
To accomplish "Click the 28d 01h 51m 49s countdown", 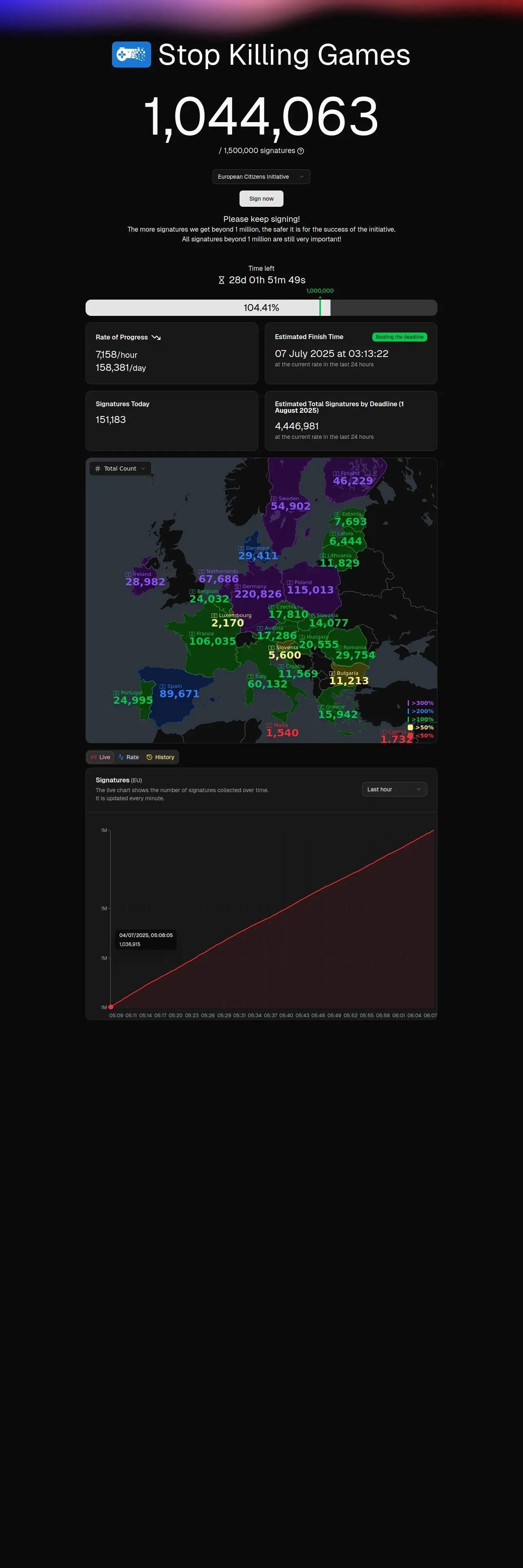I will [267, 280].
